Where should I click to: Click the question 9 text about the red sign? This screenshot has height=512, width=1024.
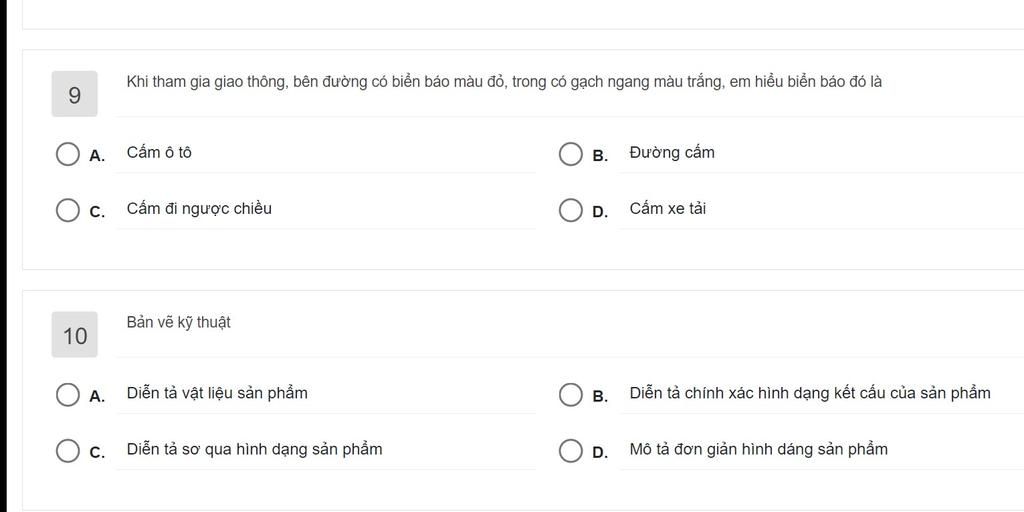click(504, 82)
